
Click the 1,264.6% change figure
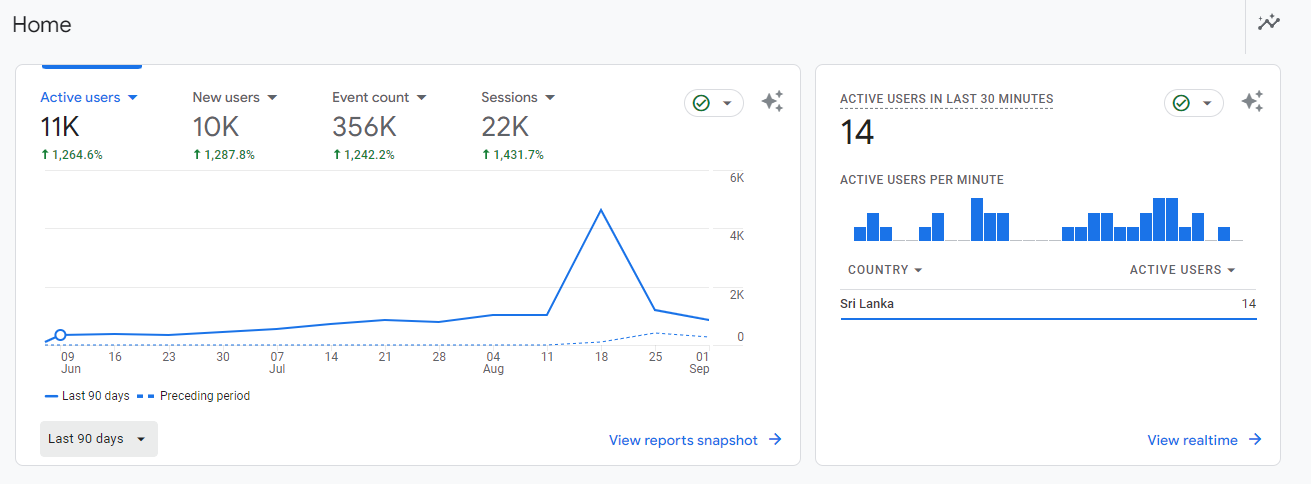(x=71, y=155)
